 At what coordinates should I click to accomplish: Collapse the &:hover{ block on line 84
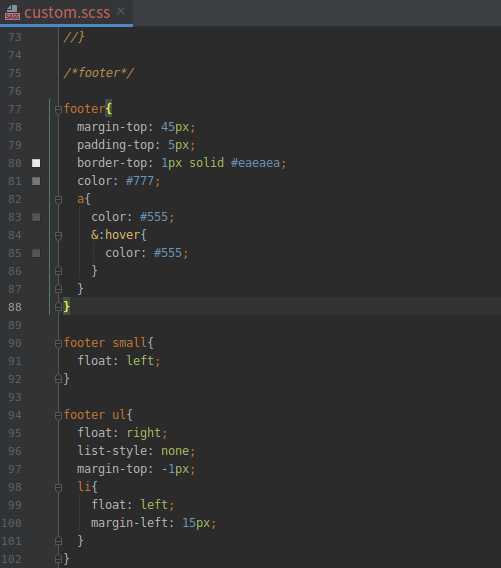(x=58, y=235)
